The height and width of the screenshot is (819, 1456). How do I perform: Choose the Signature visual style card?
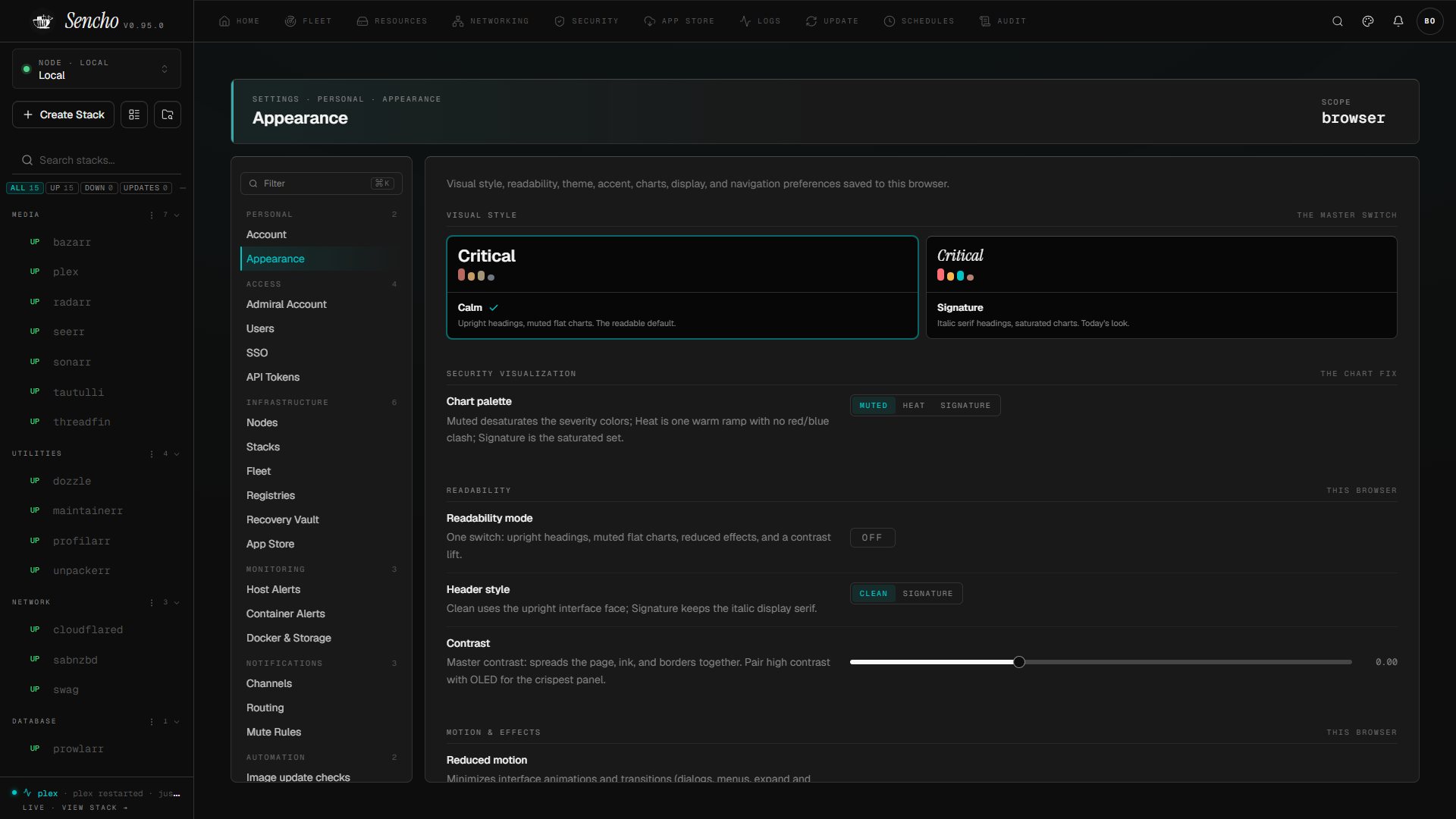tap(1161, 287)
